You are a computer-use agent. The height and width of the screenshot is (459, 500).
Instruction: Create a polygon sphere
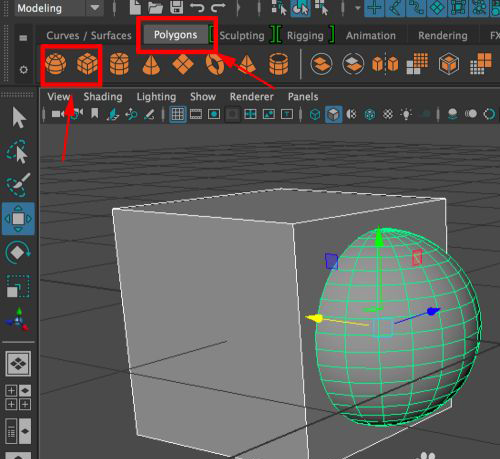[x=56, y=64]
